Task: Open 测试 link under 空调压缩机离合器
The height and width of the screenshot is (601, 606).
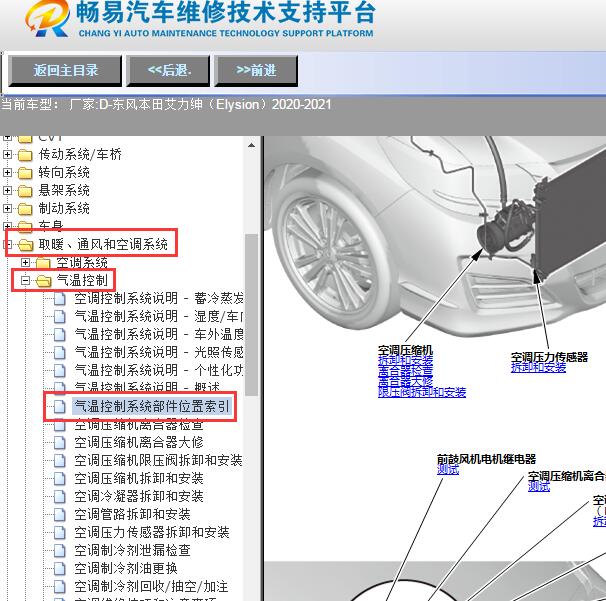Action: click(x=539, y=487)
